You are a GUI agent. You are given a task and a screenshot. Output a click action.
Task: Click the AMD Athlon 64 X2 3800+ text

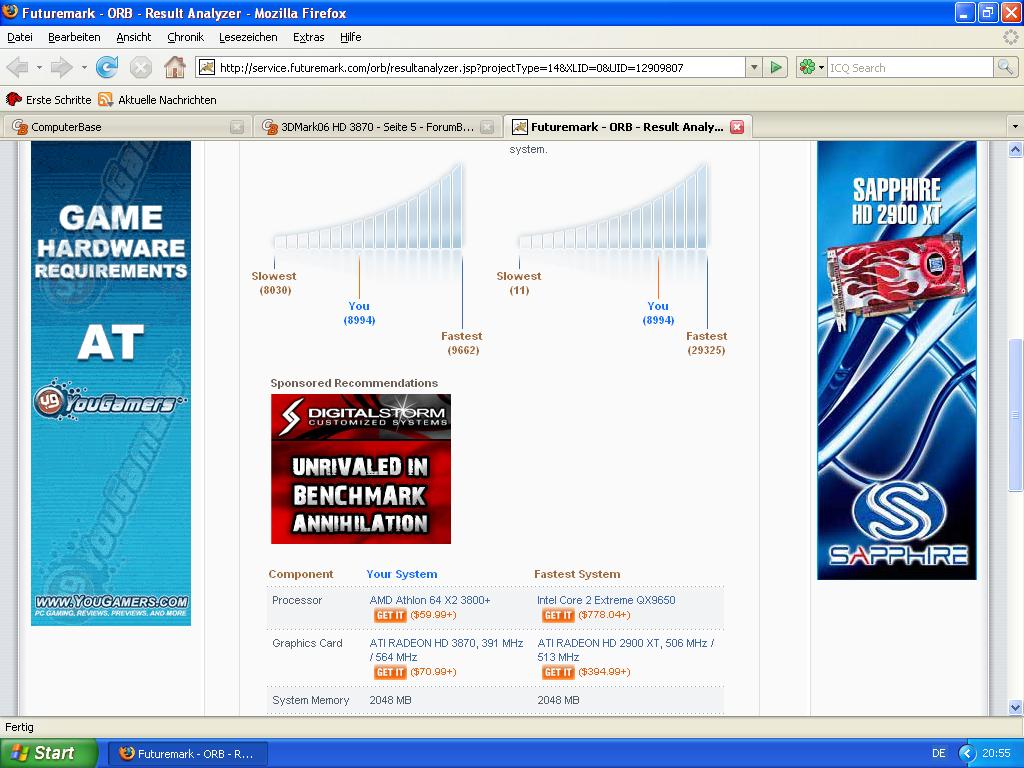pos(430,600)
